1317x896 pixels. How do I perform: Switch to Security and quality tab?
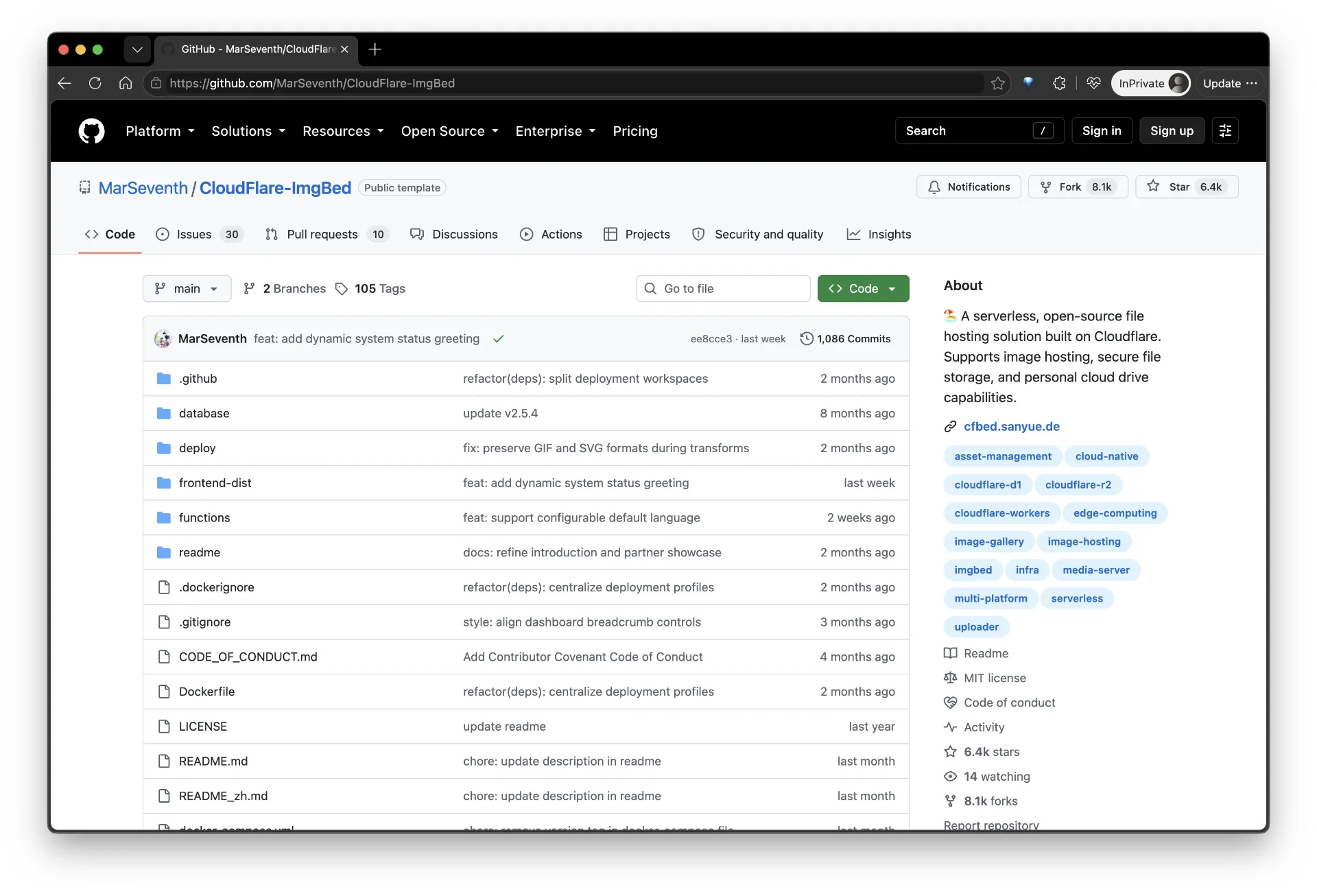(757, 235)
